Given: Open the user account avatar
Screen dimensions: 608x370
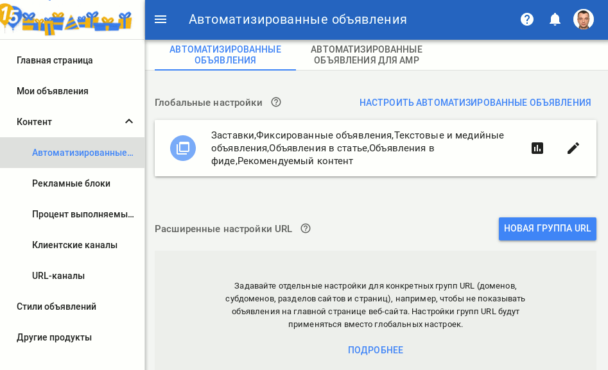Looking at the screenshot, I should (583, 19).
